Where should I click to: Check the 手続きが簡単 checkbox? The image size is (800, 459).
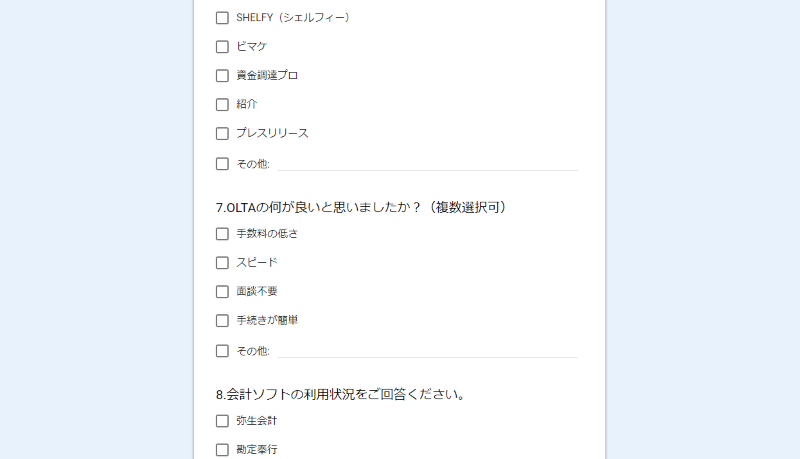point(222,320)
